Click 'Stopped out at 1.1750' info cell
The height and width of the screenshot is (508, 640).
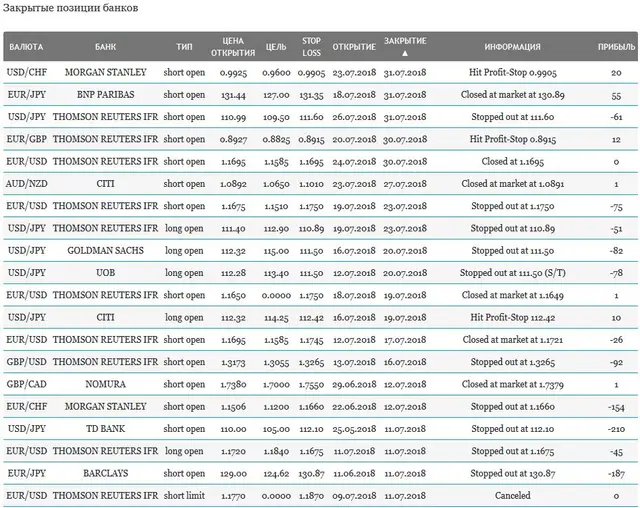(513, 206)
